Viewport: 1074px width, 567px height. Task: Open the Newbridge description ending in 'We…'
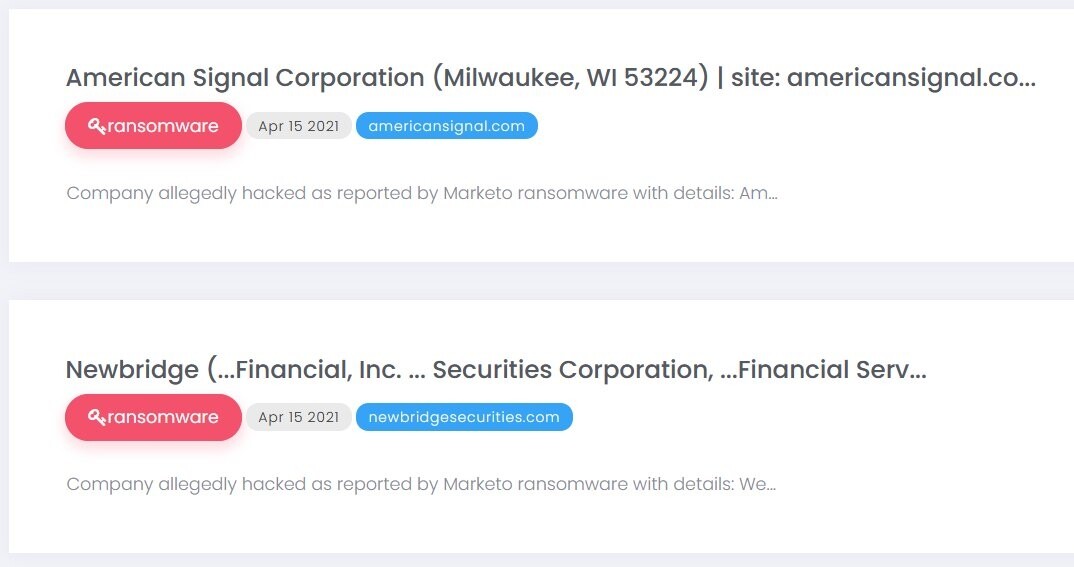click(x=421, y=484)
